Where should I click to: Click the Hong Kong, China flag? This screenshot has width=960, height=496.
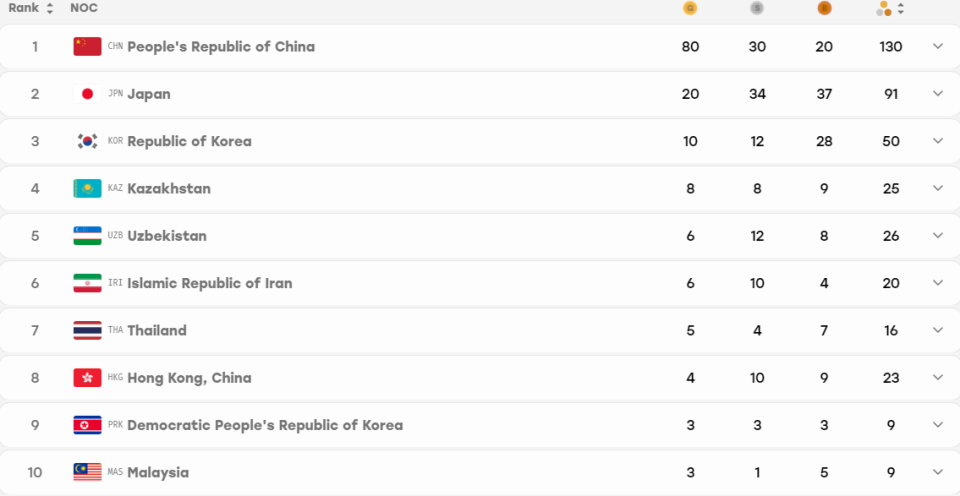87,378
